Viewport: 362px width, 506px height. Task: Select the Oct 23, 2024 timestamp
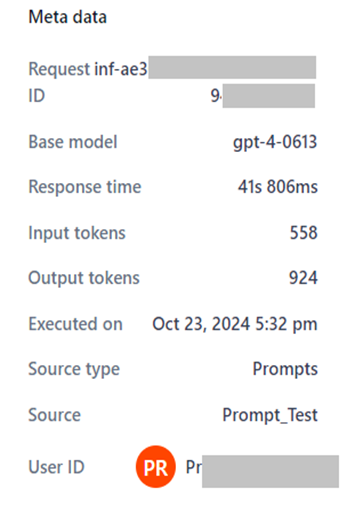click(235, 324)
